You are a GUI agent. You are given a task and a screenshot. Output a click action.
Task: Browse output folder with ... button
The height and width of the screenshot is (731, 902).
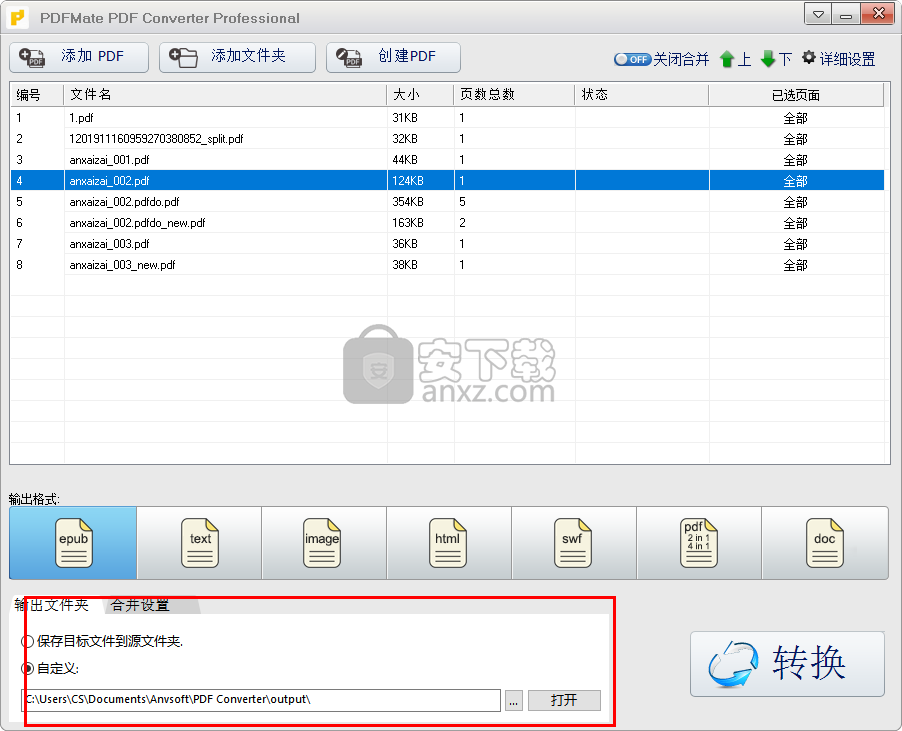click(x=514, y=701)
